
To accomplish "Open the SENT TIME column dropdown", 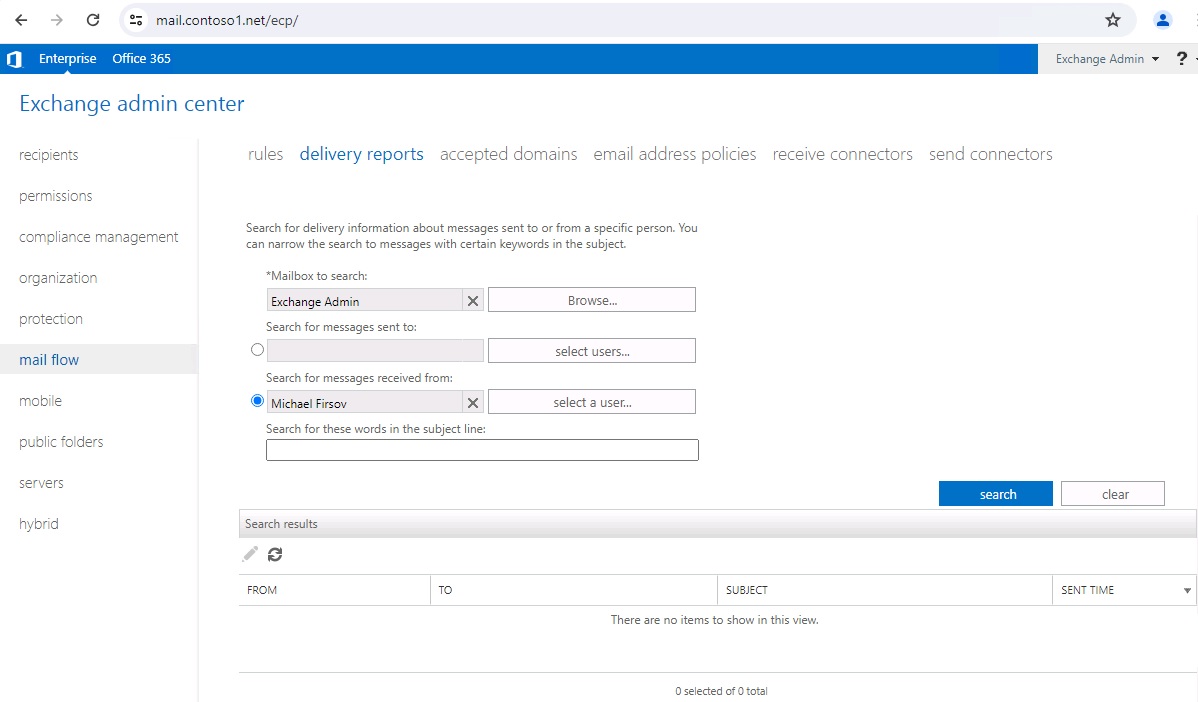I will (x=1189, y=590).
